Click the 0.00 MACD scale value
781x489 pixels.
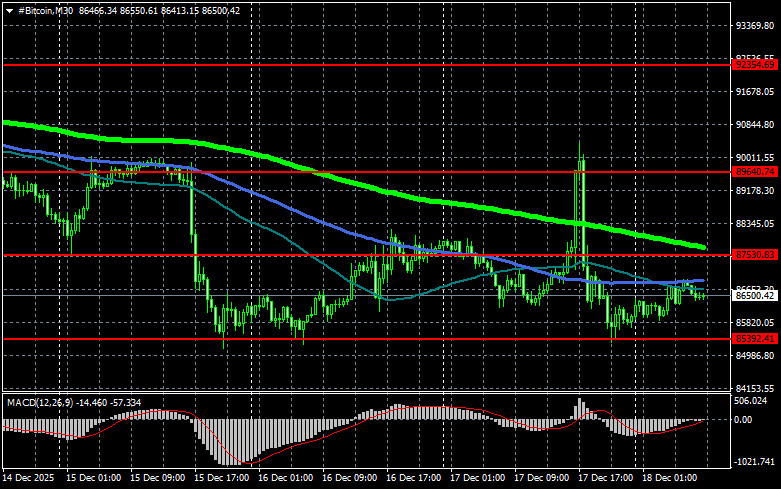743,420
